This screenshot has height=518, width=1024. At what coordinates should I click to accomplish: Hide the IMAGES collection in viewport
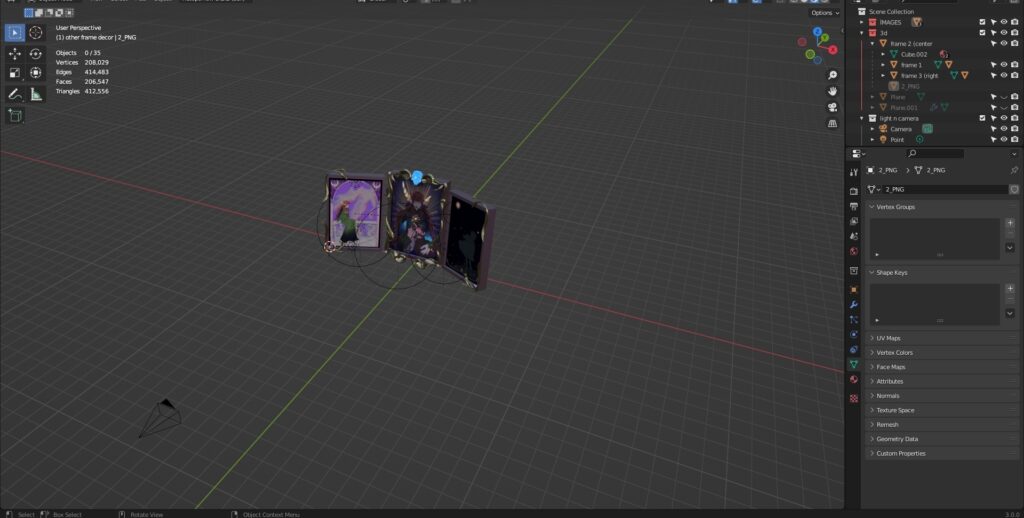(x=1004, y=22)
